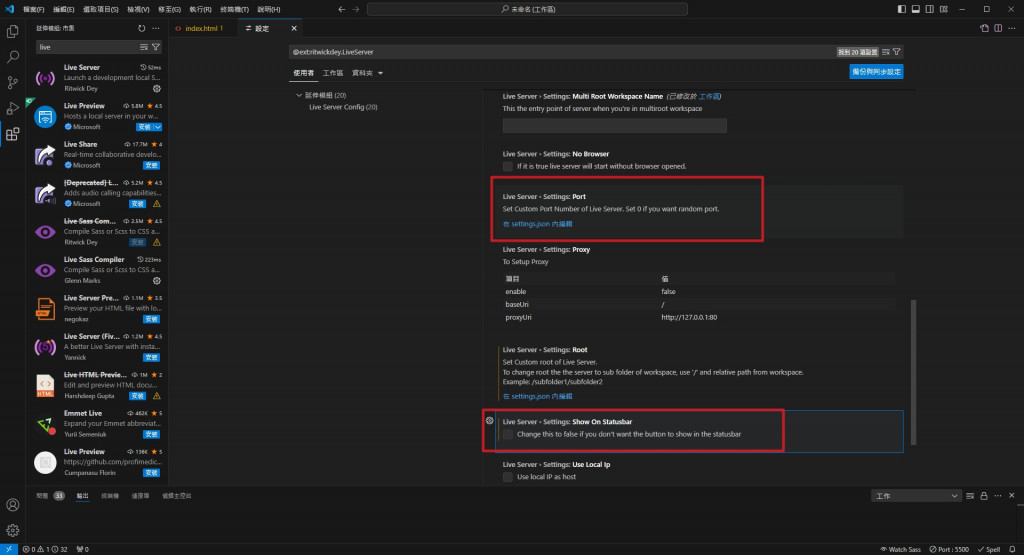Toggle the bottom panel layout icon

916,9
